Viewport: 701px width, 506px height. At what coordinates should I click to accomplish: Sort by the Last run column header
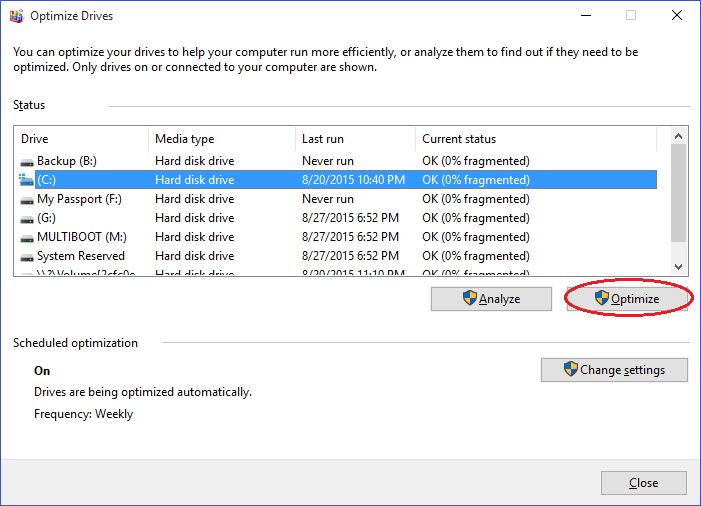point(355,139)
